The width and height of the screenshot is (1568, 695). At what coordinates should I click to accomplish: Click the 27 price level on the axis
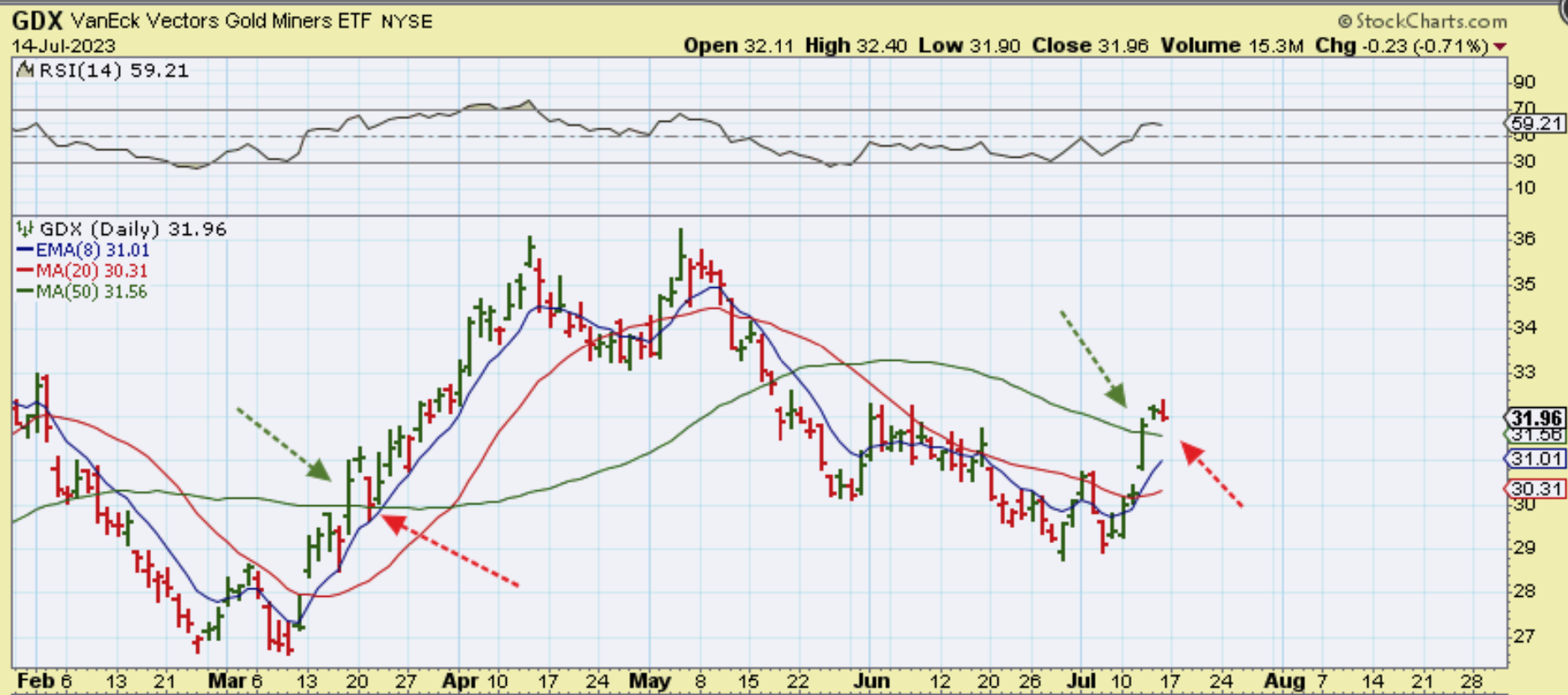[x=1524, y=635]
